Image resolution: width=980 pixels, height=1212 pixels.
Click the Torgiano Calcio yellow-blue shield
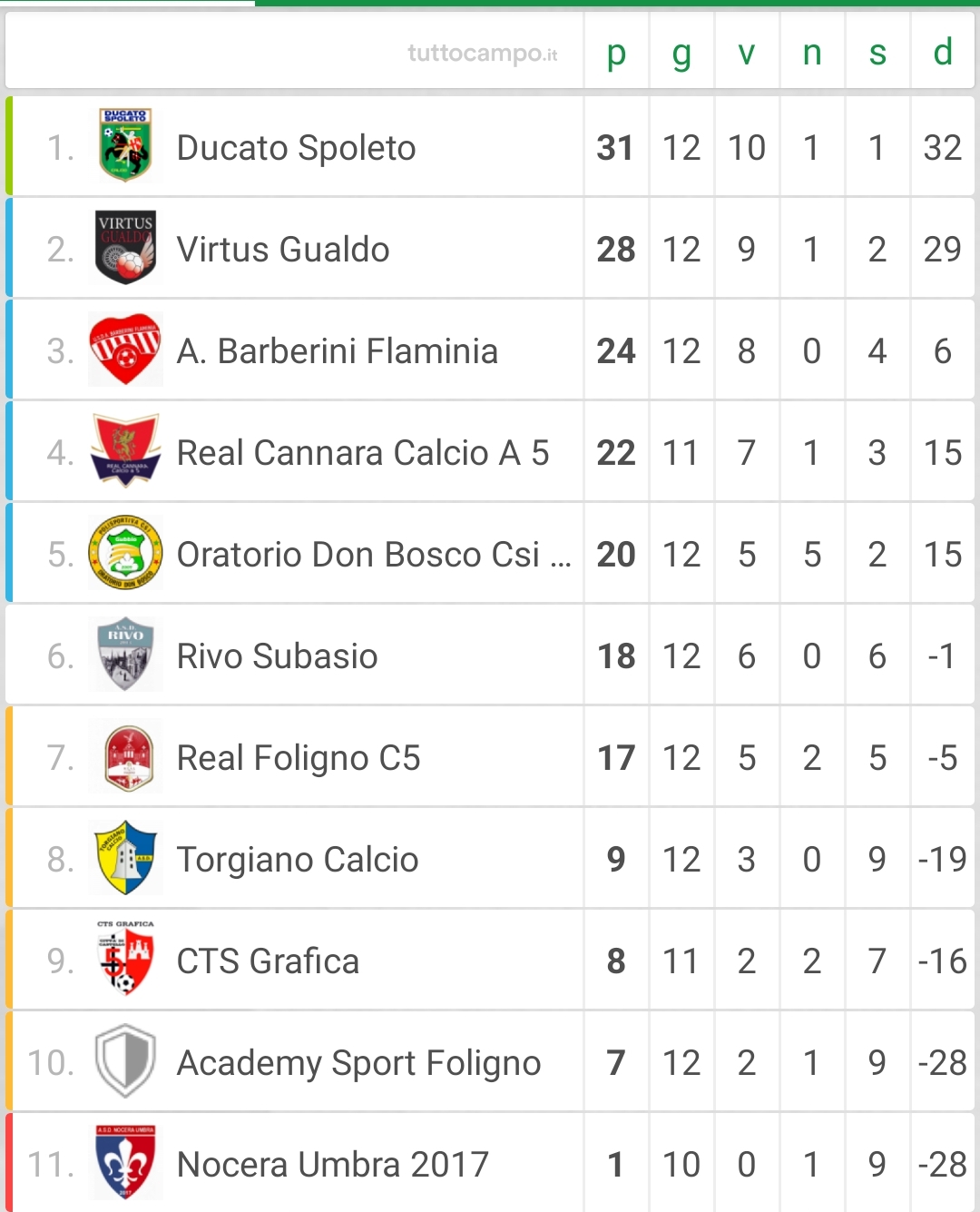(125, 857)
